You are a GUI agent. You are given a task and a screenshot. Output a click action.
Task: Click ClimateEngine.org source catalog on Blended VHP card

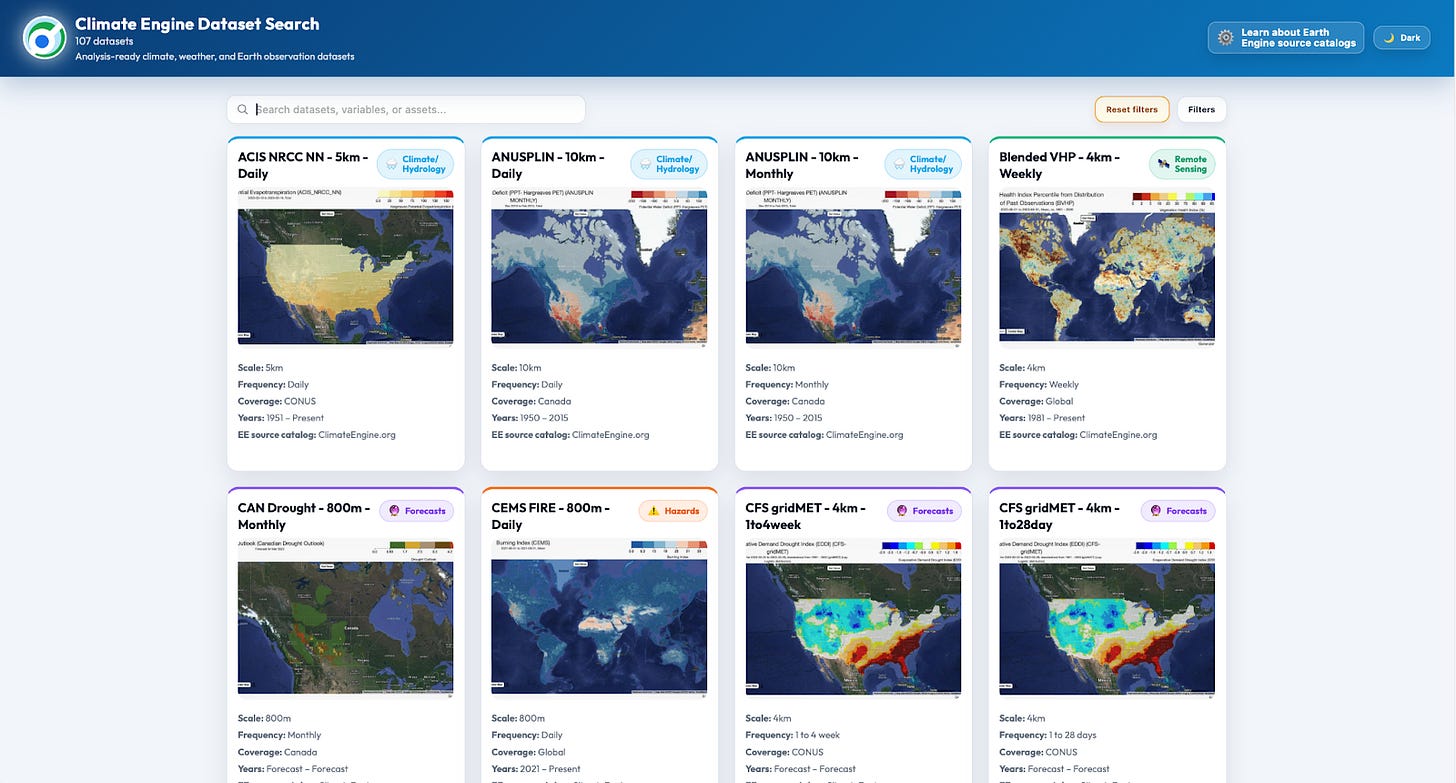(x=1119, y=435)
